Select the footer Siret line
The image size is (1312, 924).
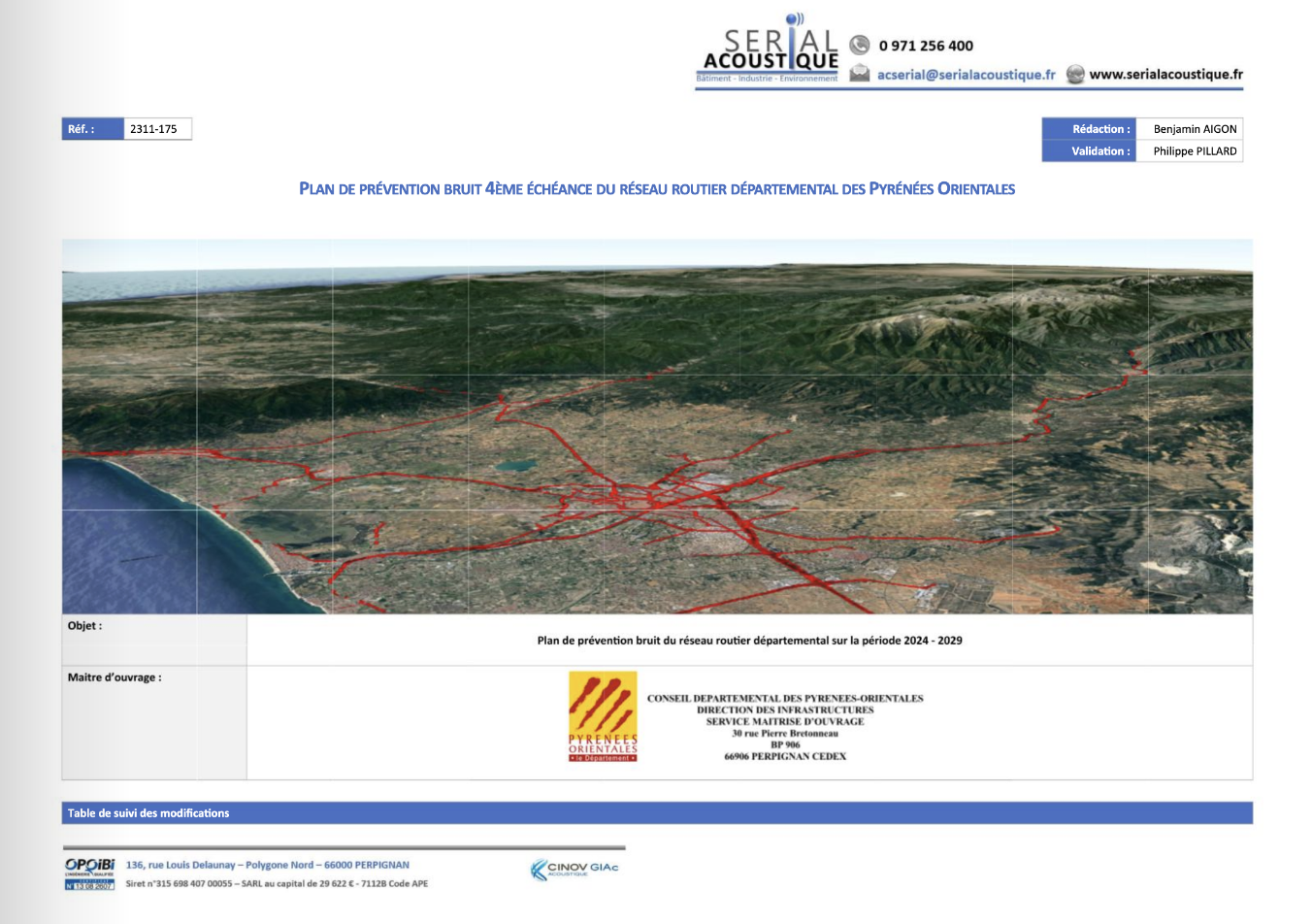pyautogui.click(x=277, y=884)
